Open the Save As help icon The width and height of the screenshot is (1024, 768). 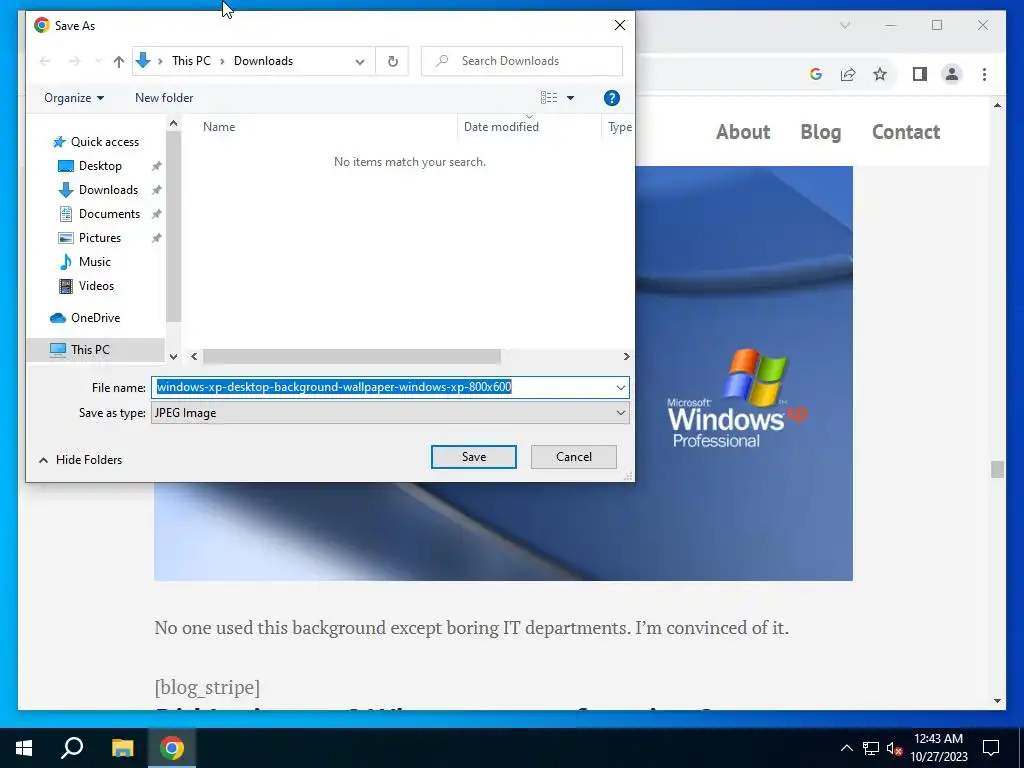coord(611,98)
